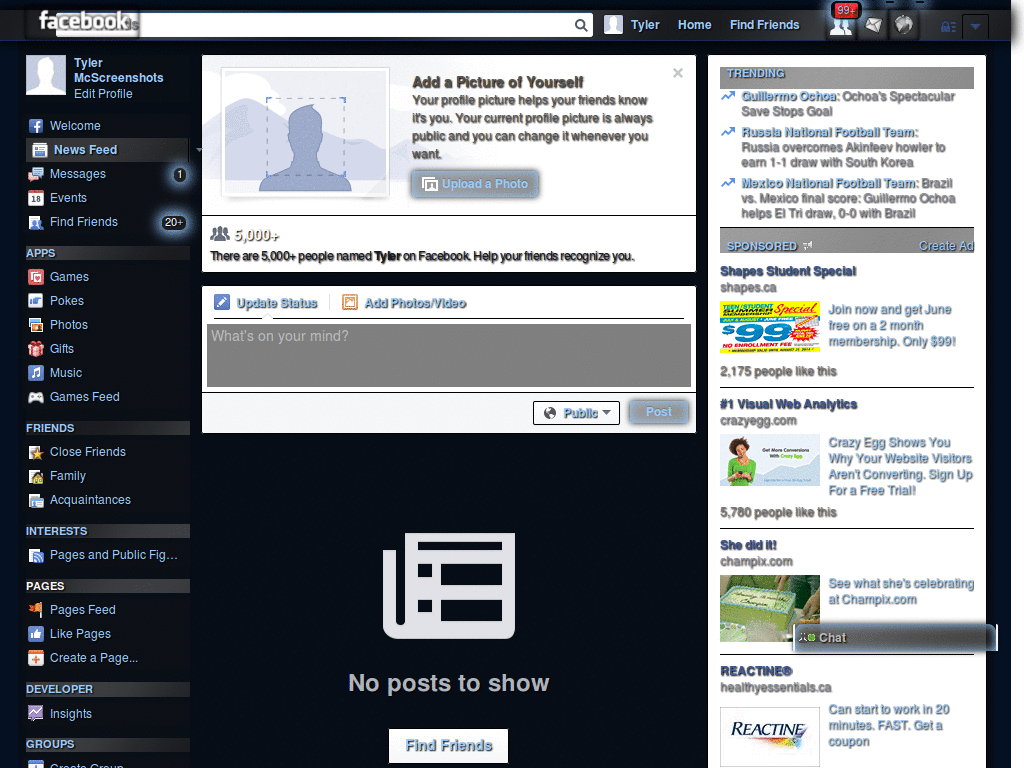Click the Find Friends sidebar icon
1024x768 pixels.
(x=36, y=223)
